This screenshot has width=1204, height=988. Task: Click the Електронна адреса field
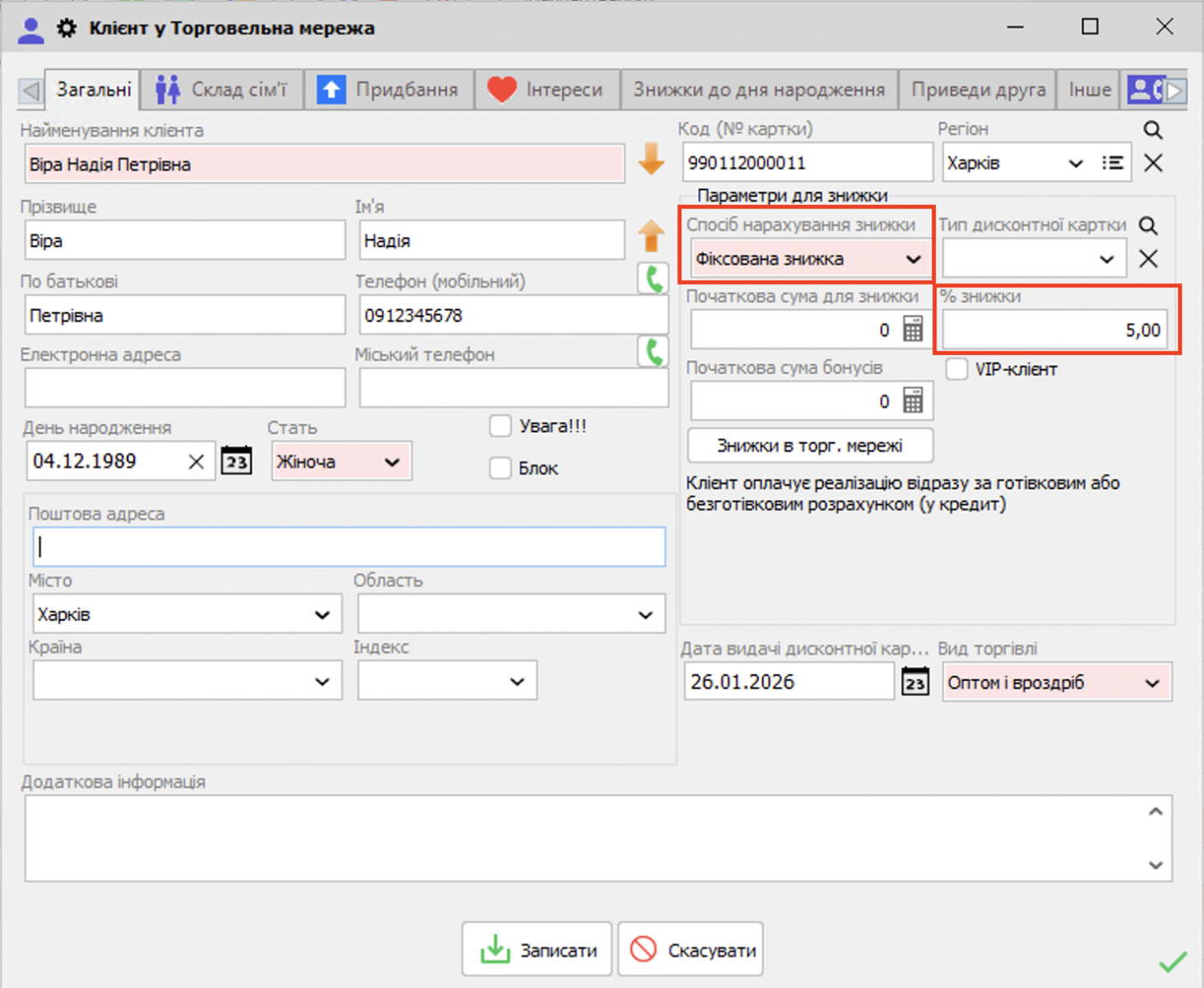point(185,388)
